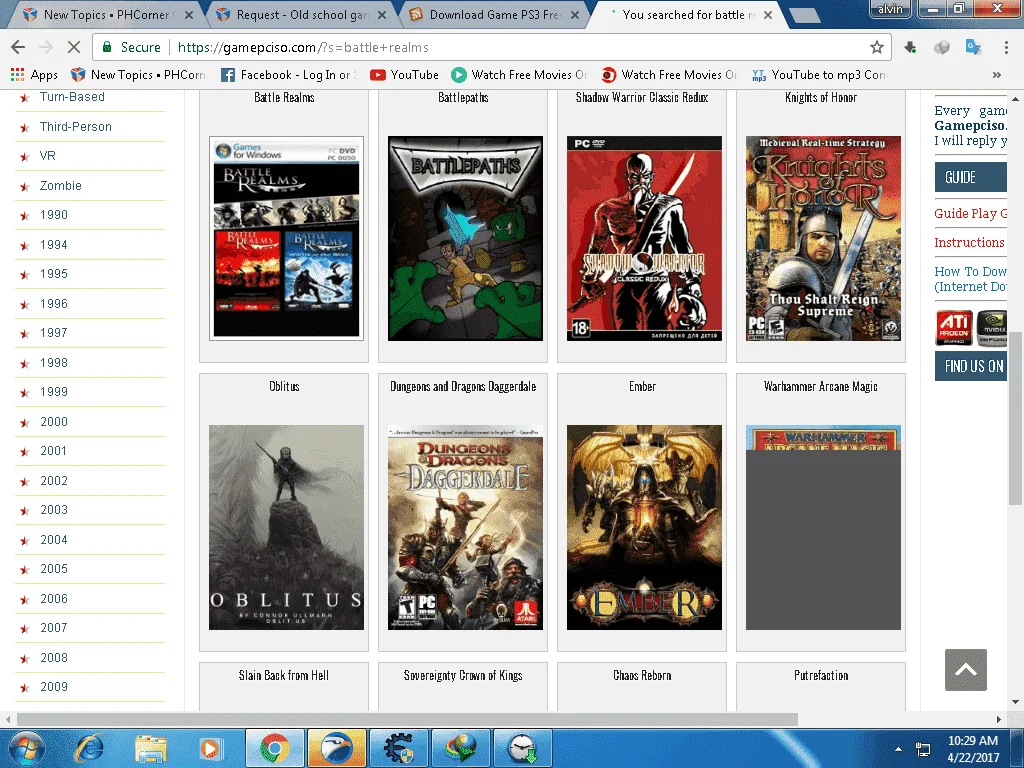Open the eagle app taskbar icon

[337, 748]
